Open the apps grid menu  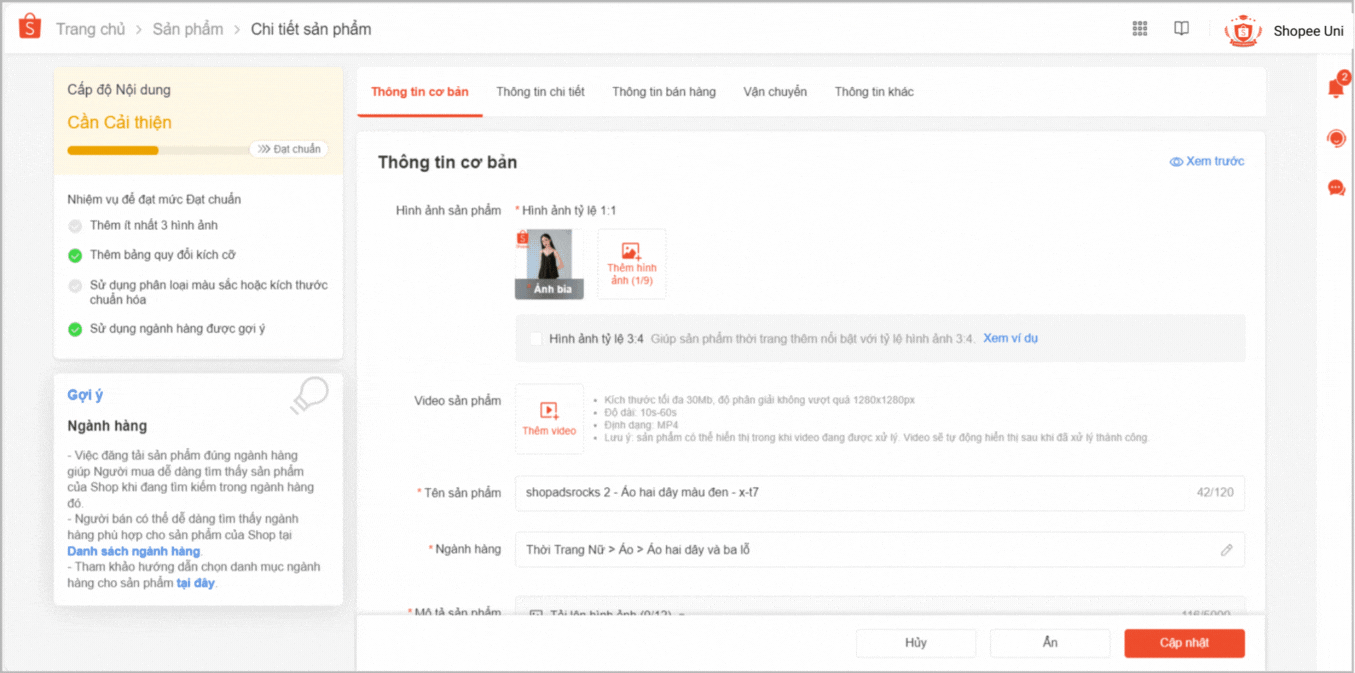coord(1139,29)
